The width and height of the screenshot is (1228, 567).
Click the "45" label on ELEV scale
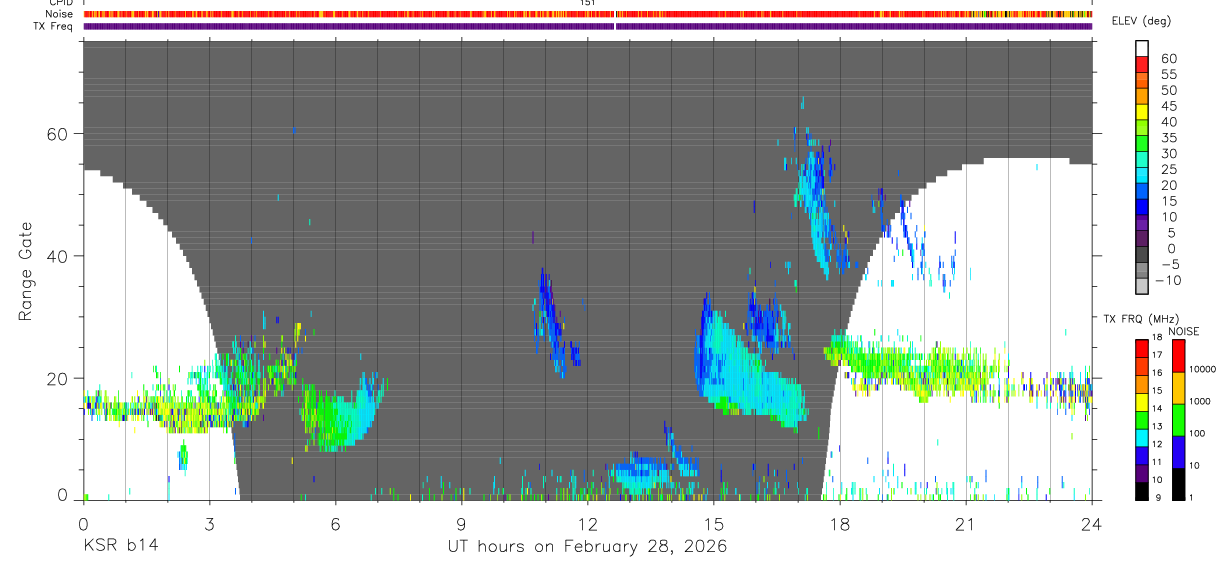point(1168,106)
